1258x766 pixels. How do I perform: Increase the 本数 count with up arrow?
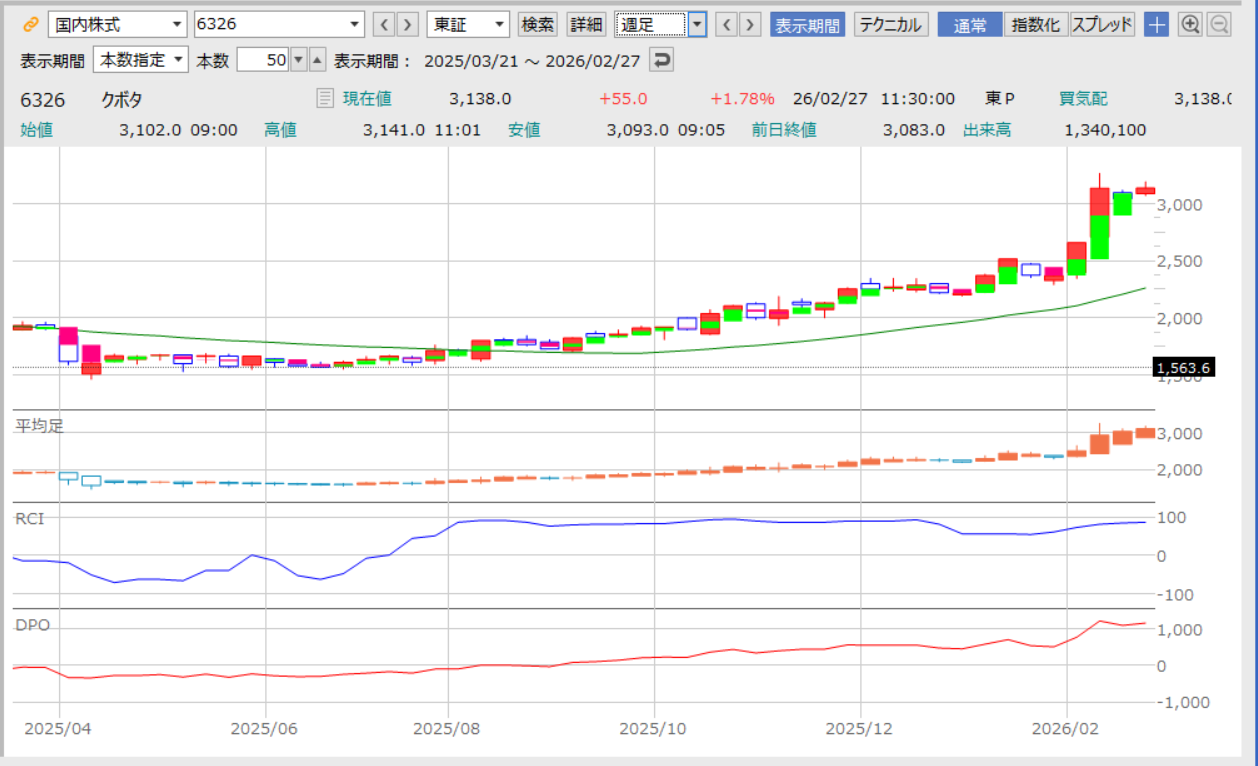(x=317, y=60)
